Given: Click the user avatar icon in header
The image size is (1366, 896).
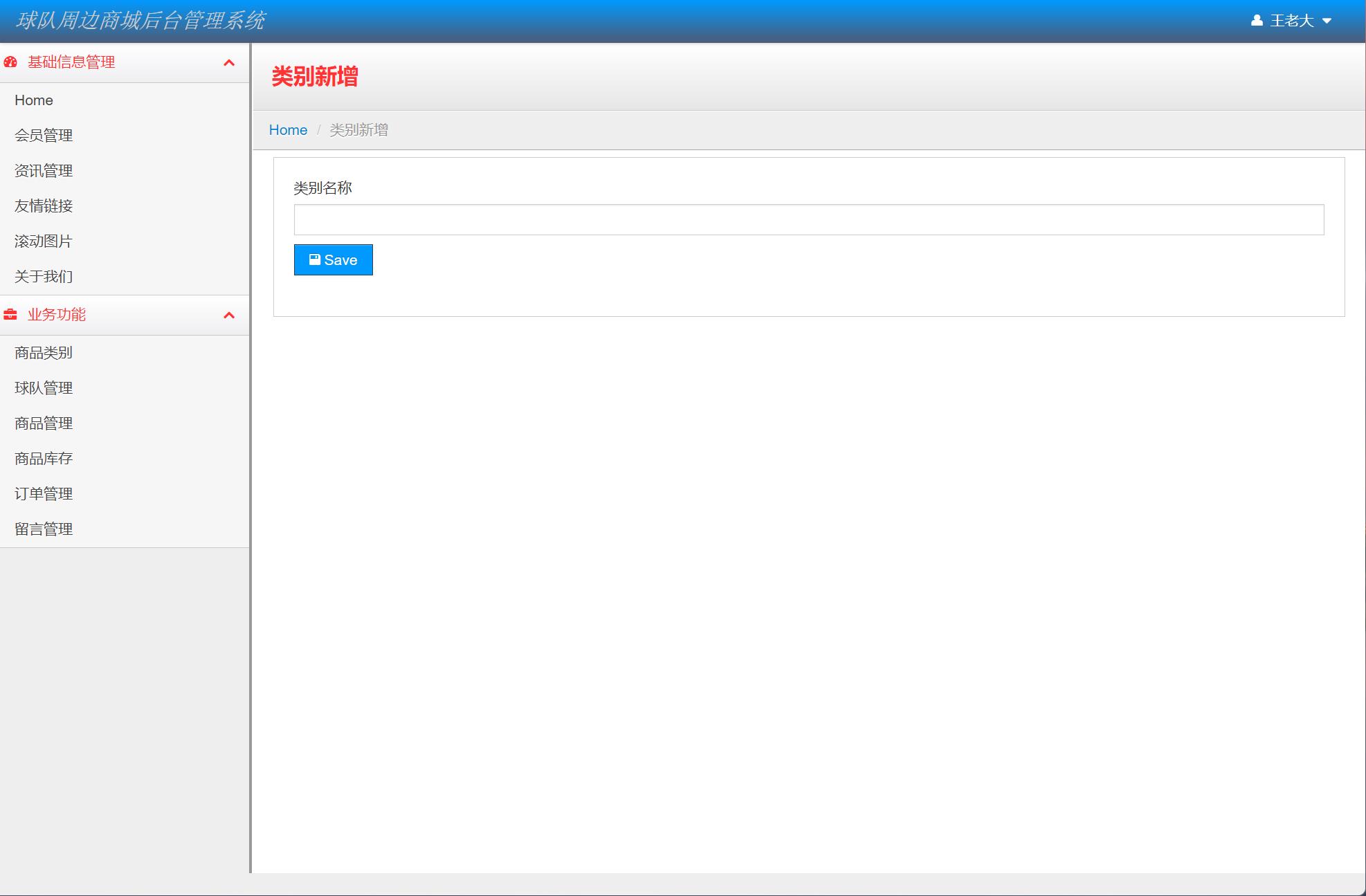Looking at the screenshot, I should point(1257,21).
